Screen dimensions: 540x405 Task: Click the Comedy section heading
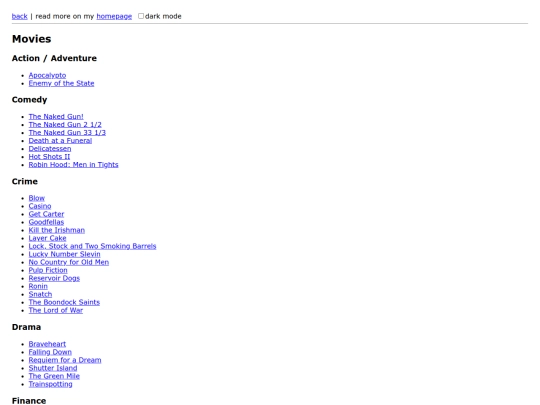(x=29, y=100)
